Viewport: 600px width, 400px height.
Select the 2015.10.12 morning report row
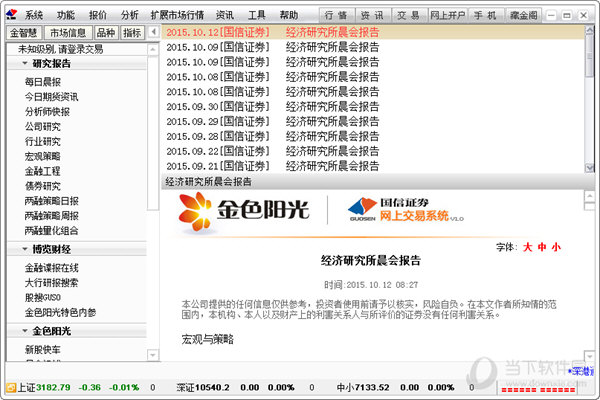373,32
